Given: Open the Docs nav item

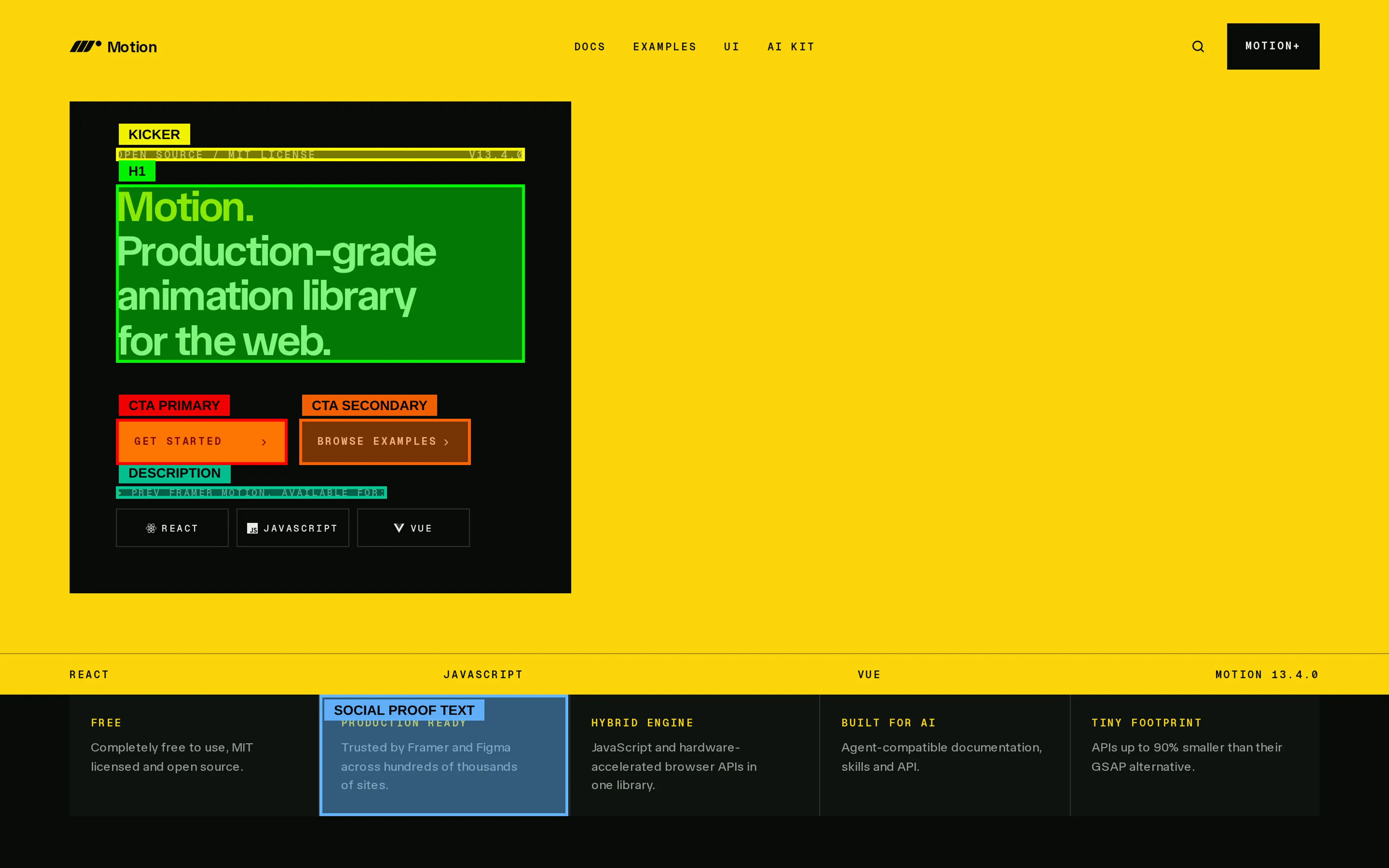Looking at the screenshot, I should coord(590,47).
